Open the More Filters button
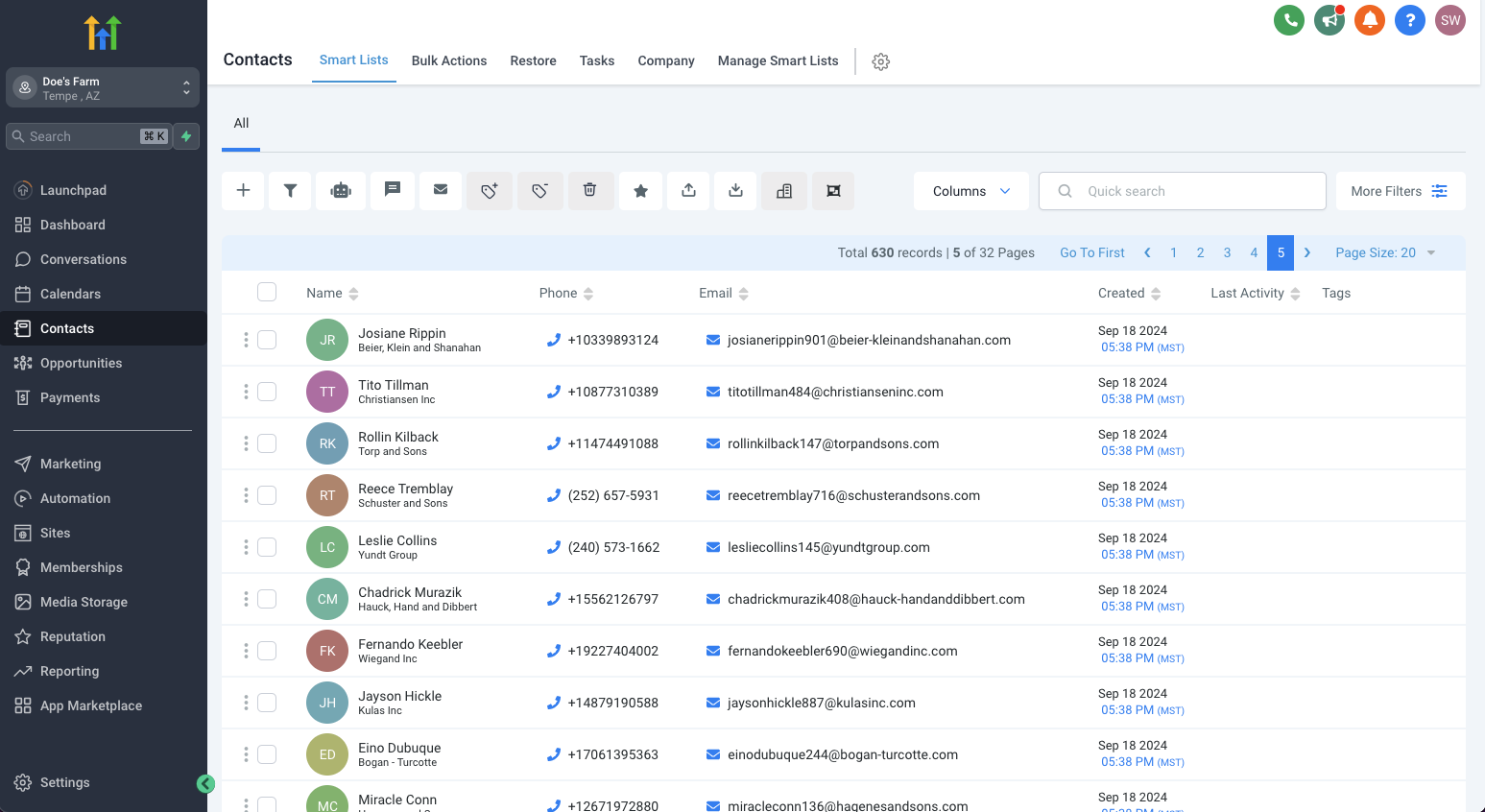The height and width of the screenshot is (812, 1485). 1399,191
